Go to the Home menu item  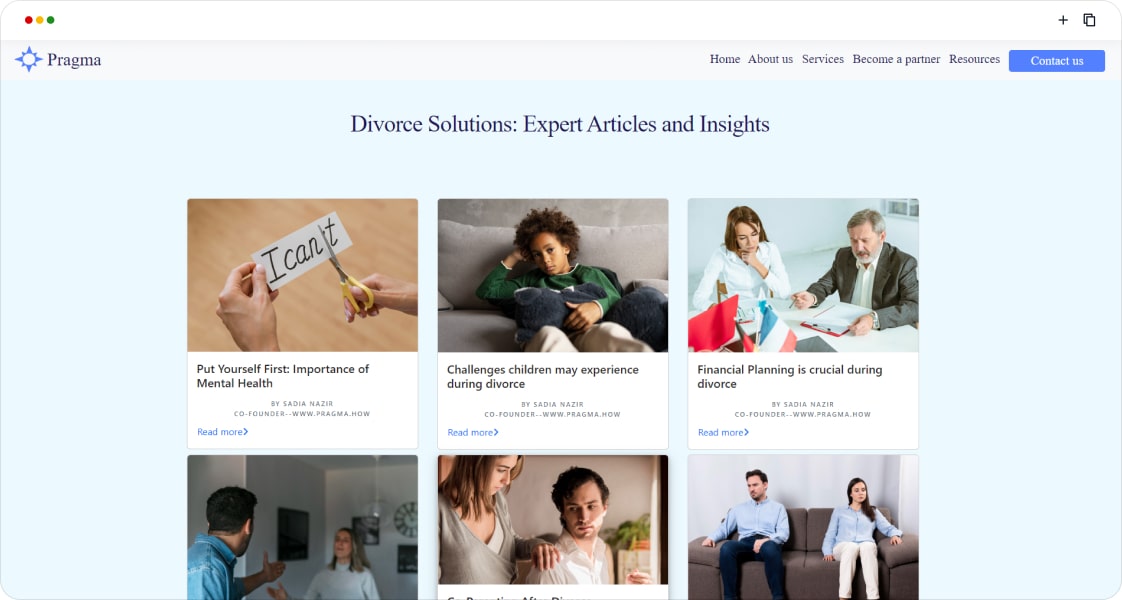(725, 59)
